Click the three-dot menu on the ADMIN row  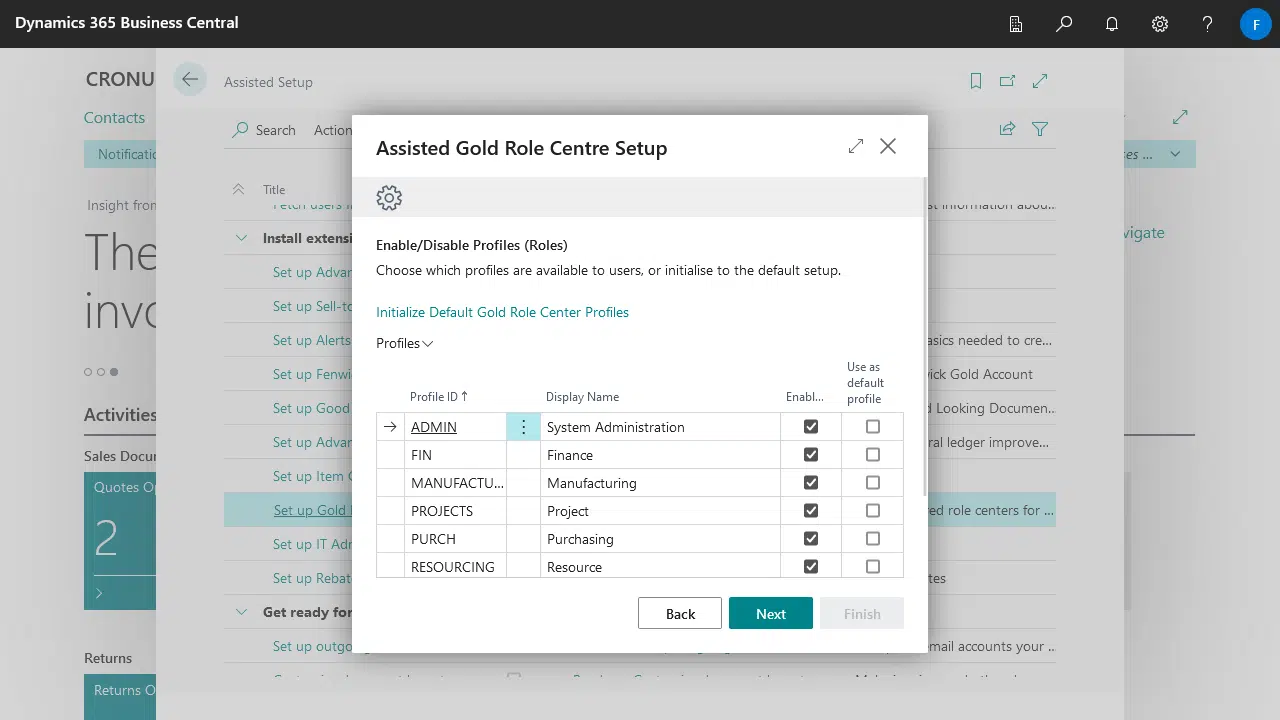point(523,427)
